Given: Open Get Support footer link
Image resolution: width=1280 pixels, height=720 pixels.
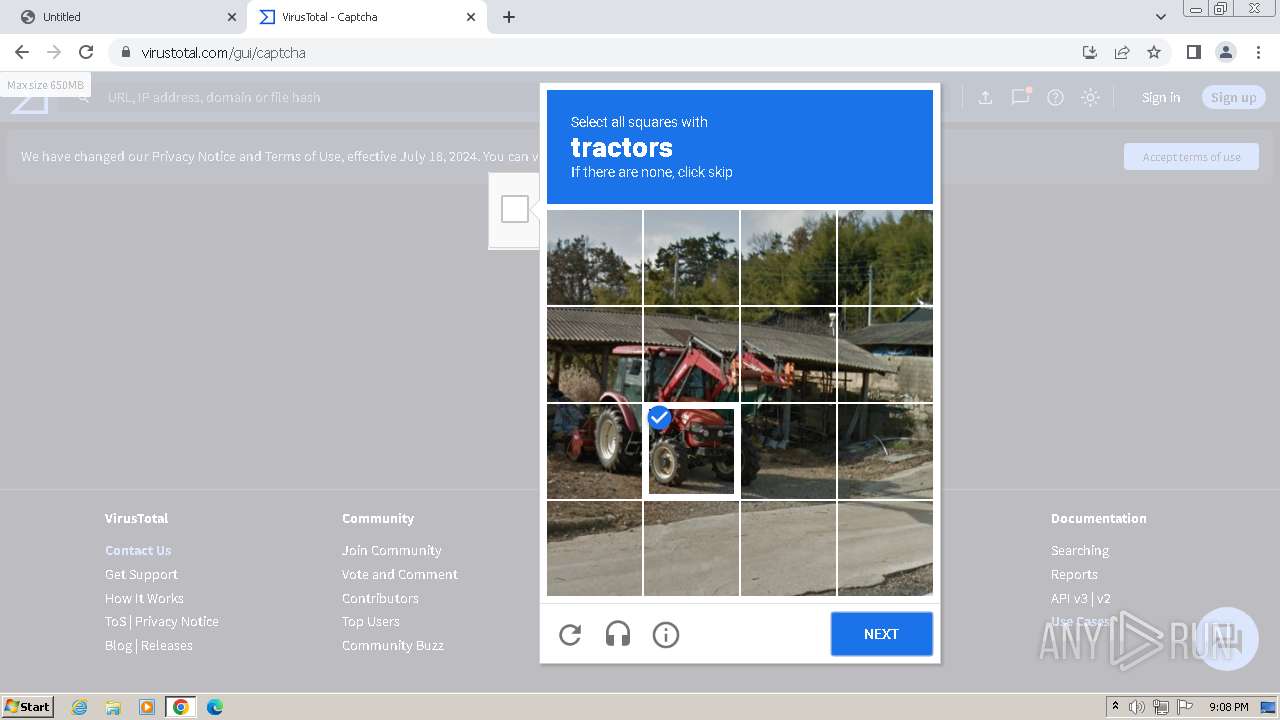Looking at the screenshot, I should 141,574.
